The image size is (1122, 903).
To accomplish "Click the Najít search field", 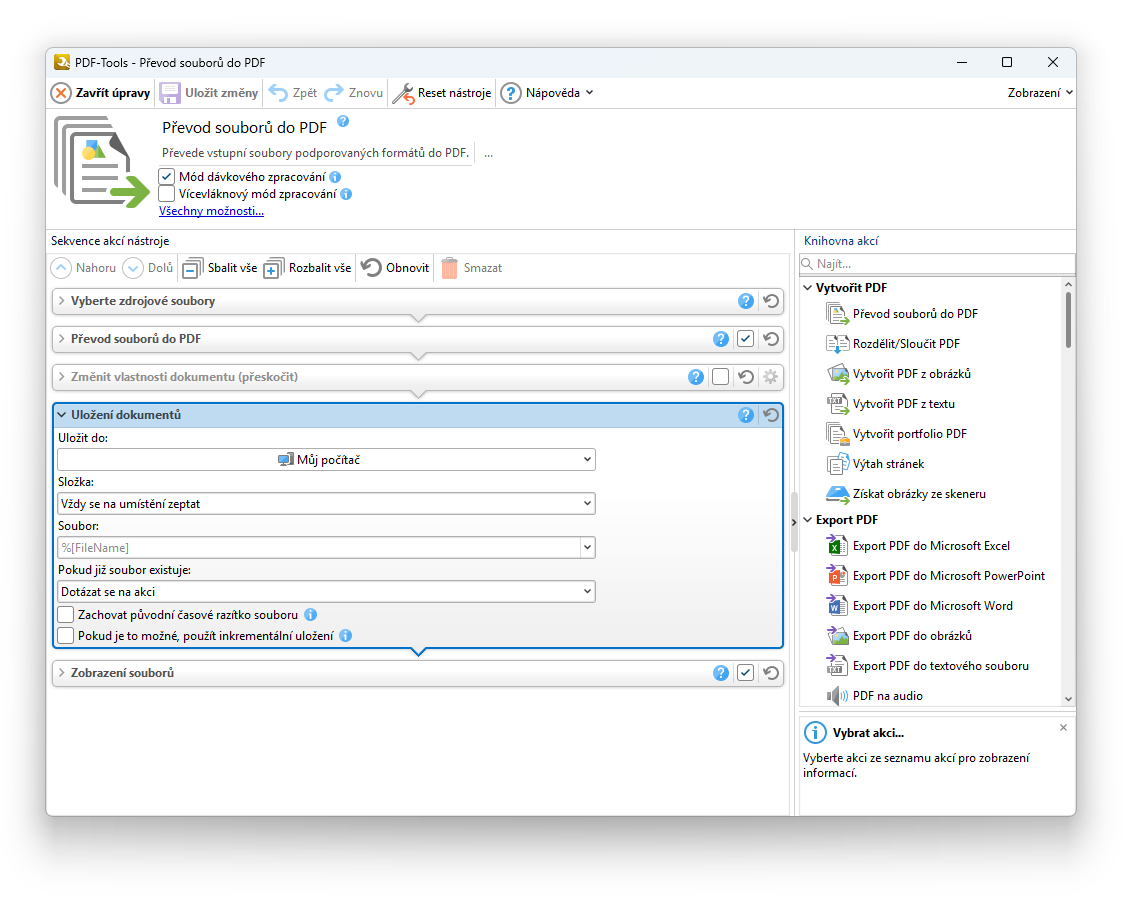I will click(x=937, y=264).
